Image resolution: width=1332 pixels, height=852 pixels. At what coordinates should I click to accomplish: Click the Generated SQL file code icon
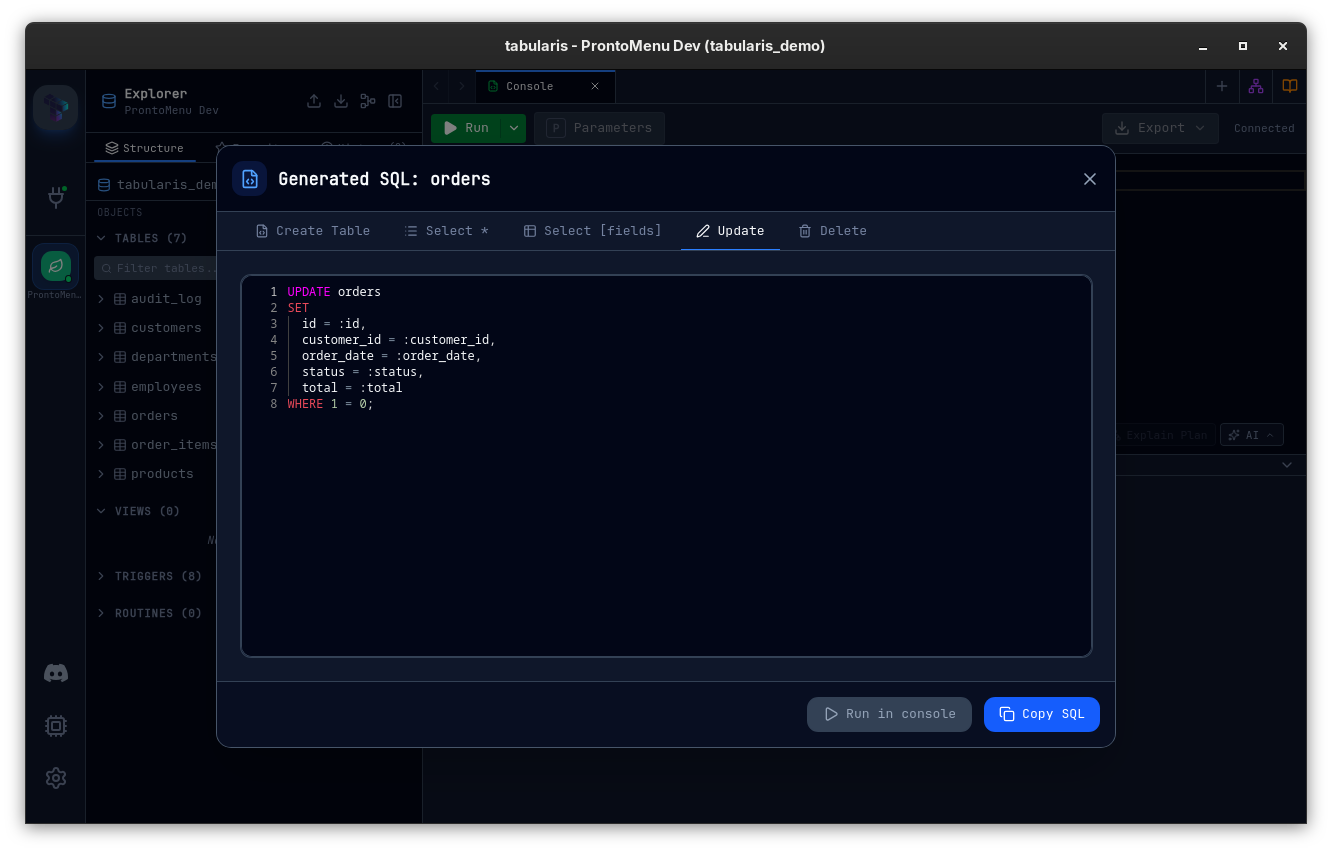pos(250,179)
